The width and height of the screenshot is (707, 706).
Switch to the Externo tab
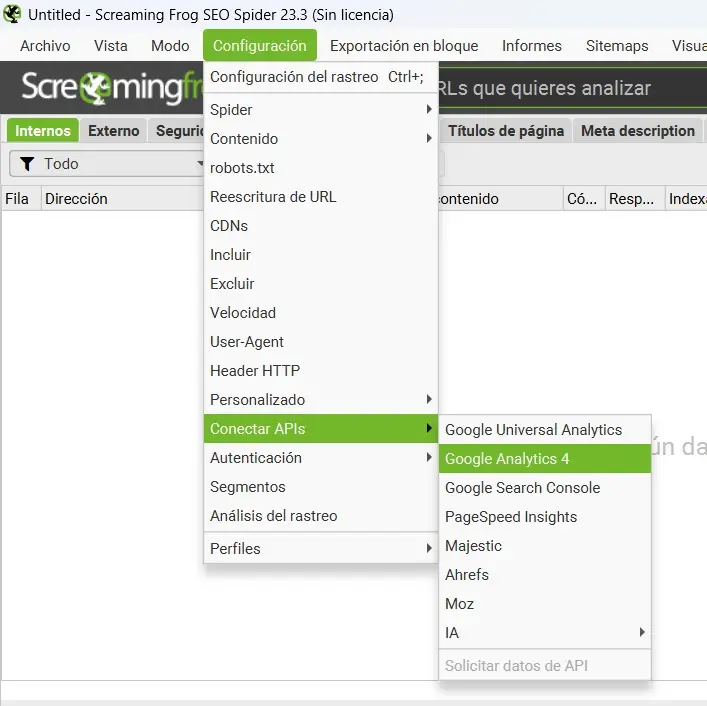[x=114, y=131]
